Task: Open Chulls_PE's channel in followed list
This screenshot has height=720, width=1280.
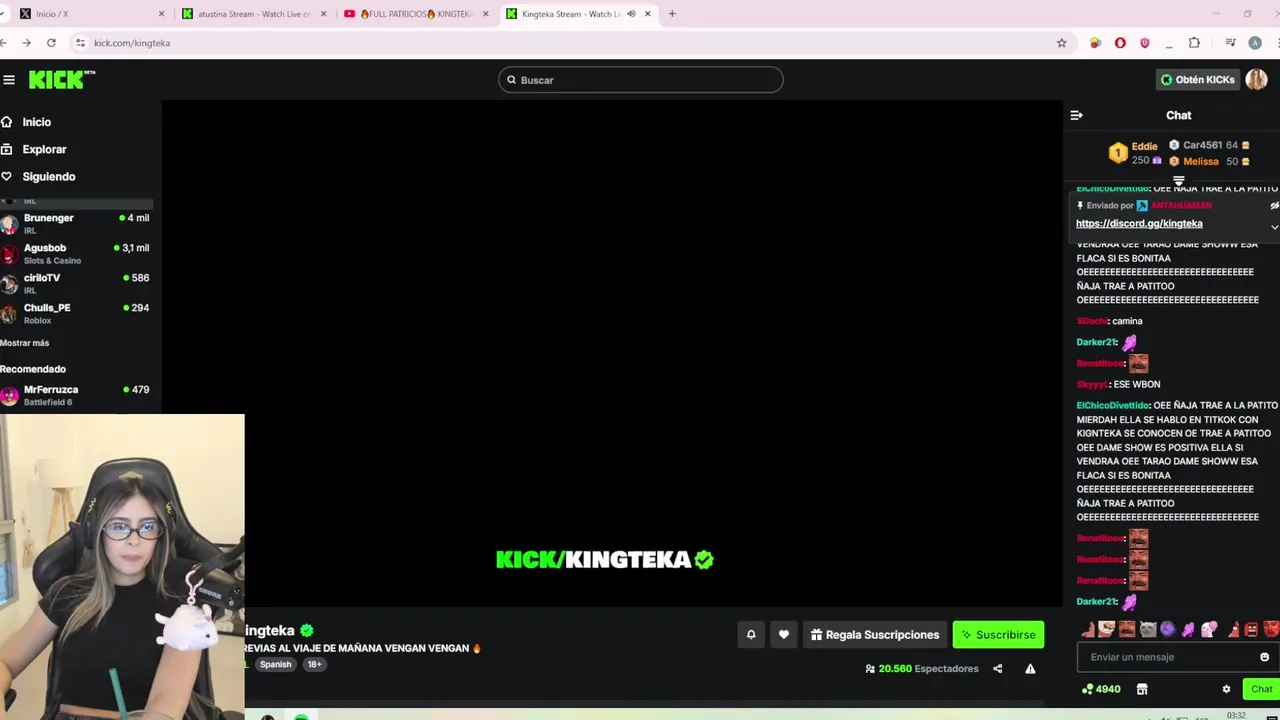Action: coord(76,313)
